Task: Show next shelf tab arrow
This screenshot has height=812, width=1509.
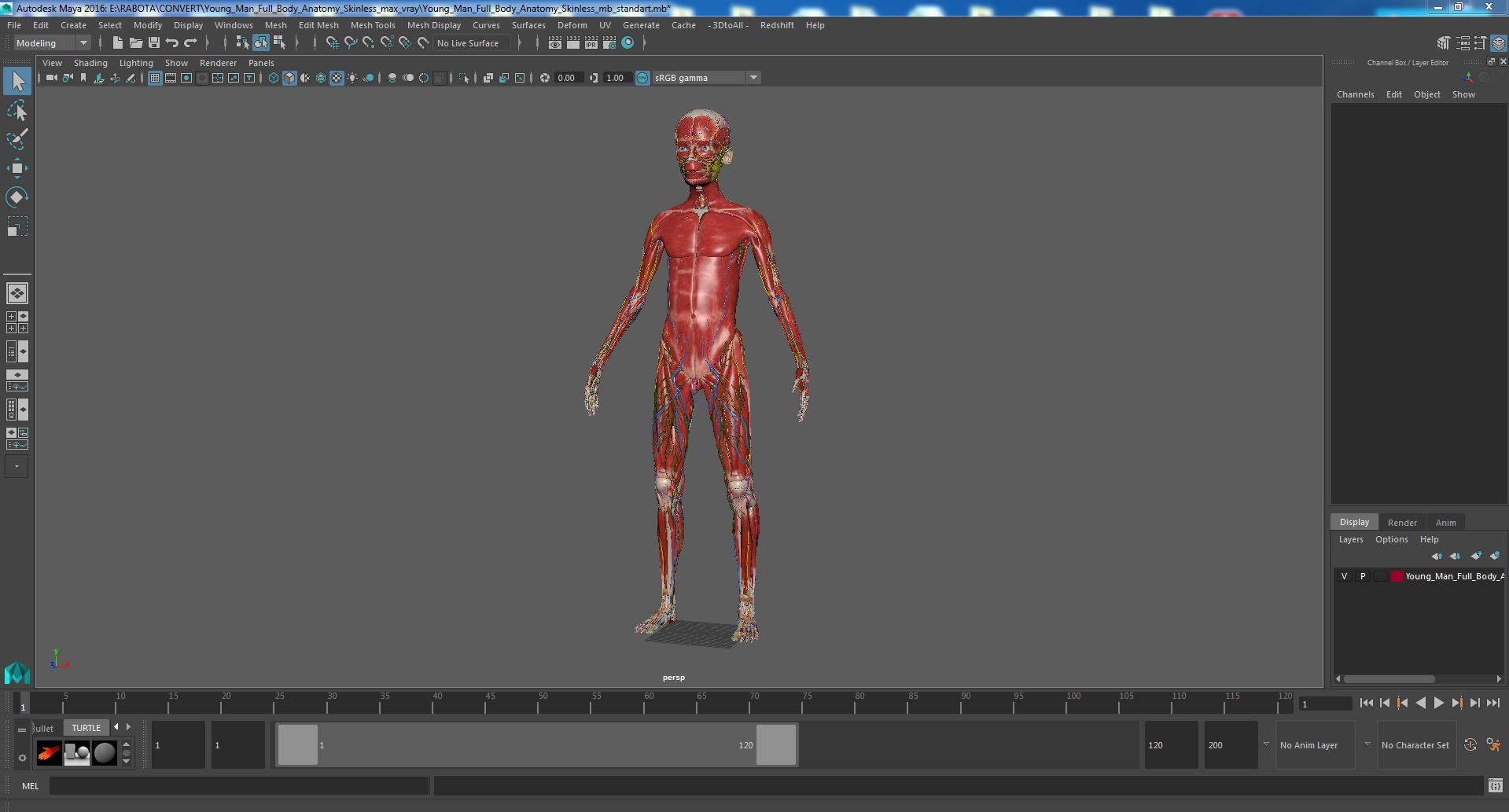Action: 129,727
